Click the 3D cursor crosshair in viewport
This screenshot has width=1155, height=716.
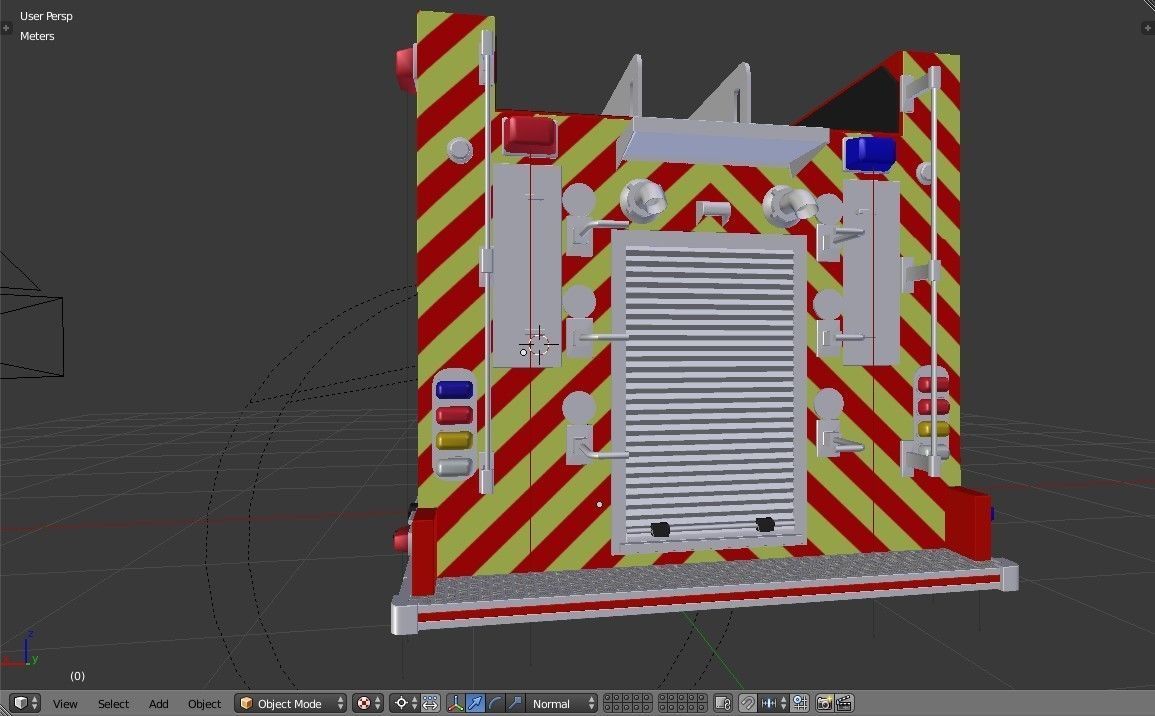point(538,344)
